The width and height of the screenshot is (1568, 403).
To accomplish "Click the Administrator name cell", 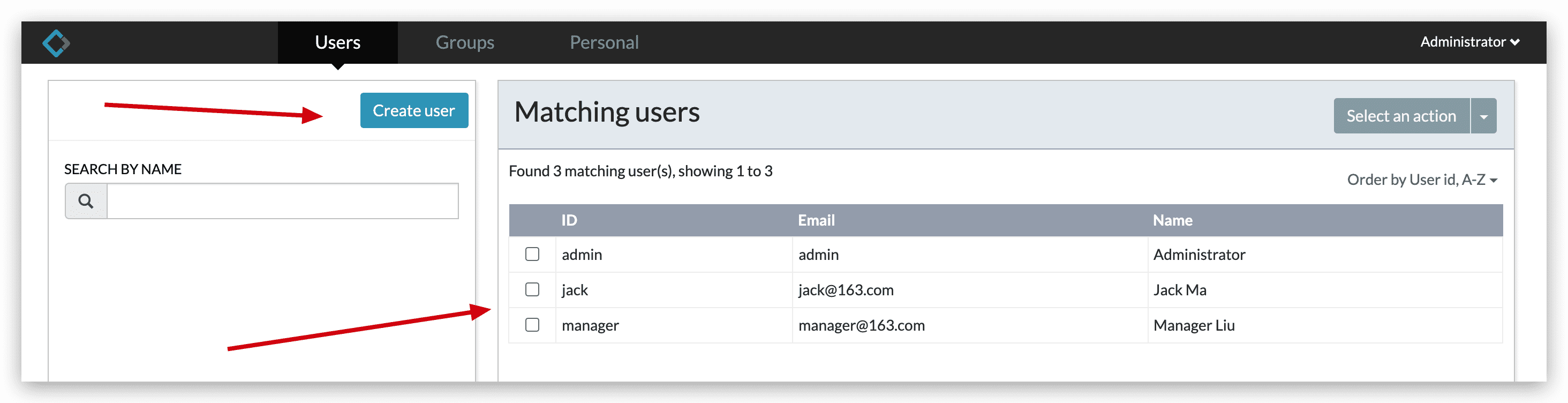I will 1325,255.
